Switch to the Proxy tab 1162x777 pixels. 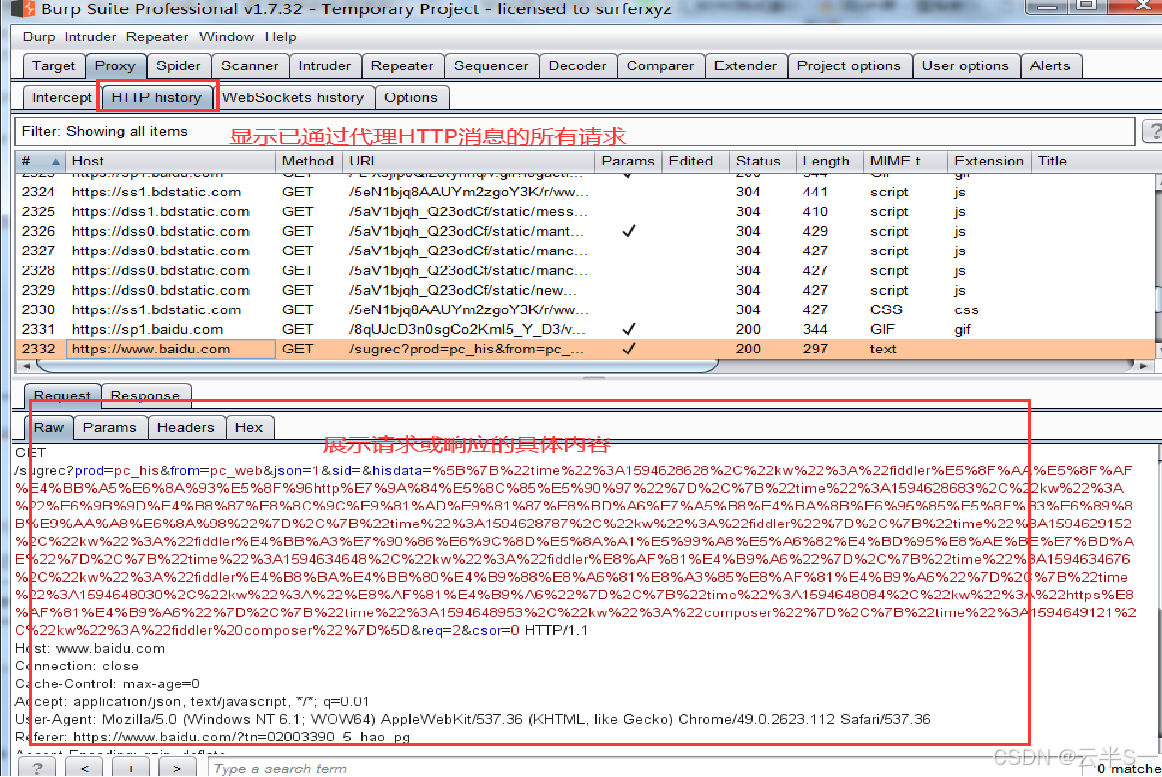point(115,65)
